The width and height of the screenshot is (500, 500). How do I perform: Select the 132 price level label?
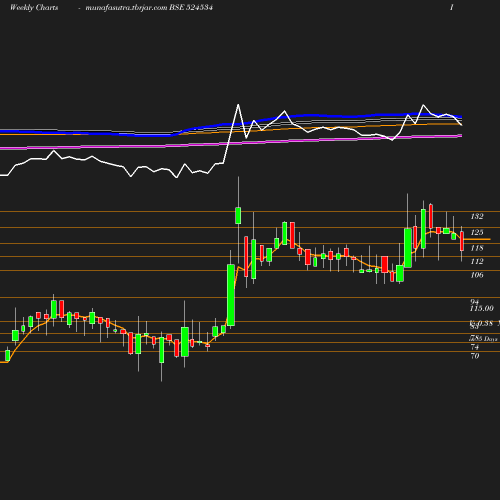(477, 216)
